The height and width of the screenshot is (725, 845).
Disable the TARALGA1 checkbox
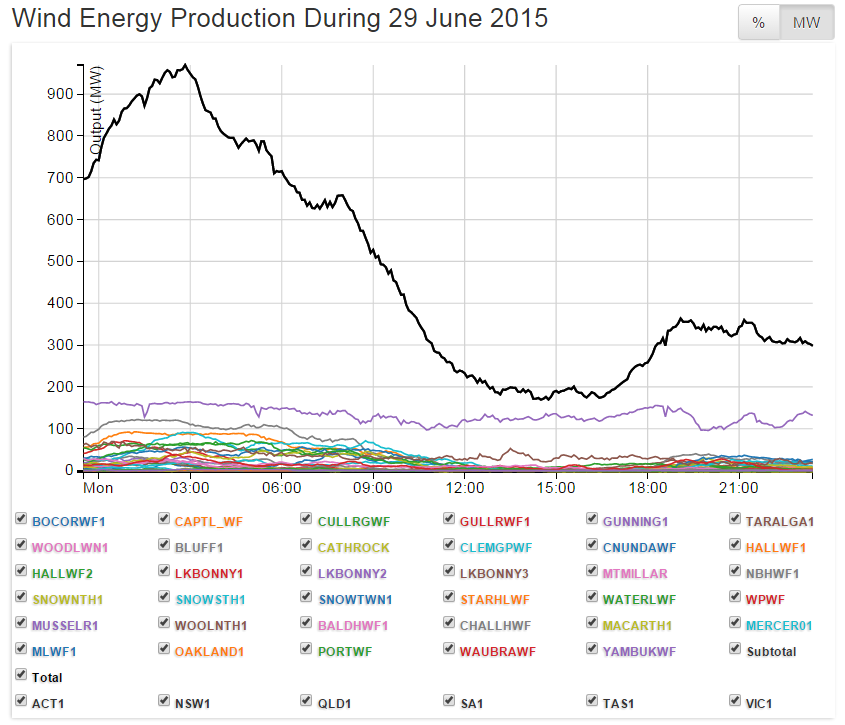(736, 520)
